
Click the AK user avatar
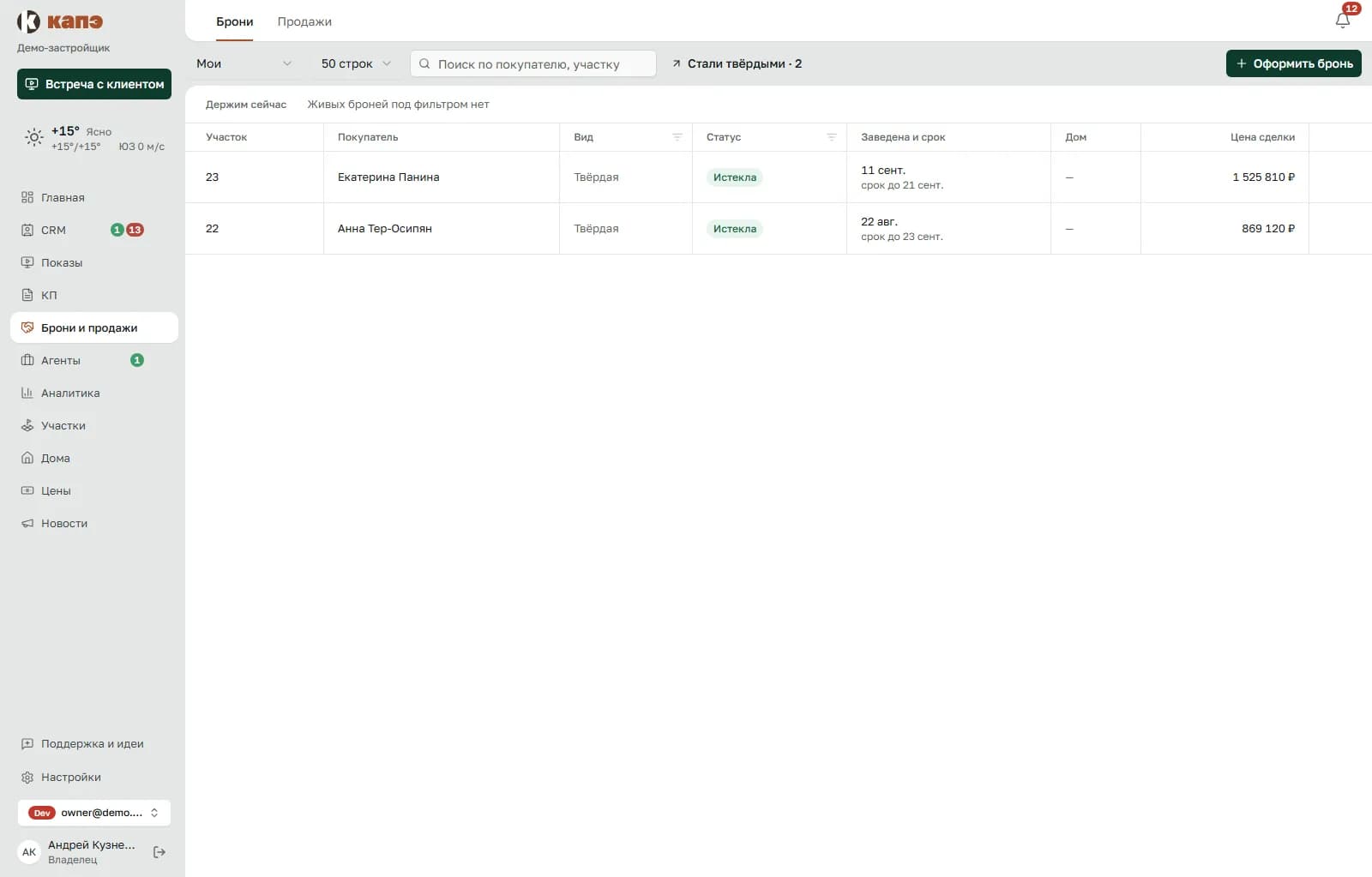click(x=29, y=852)
